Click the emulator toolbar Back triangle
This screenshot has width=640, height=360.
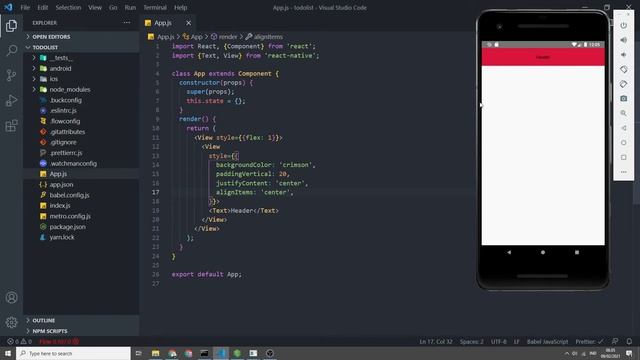point(623,128)
